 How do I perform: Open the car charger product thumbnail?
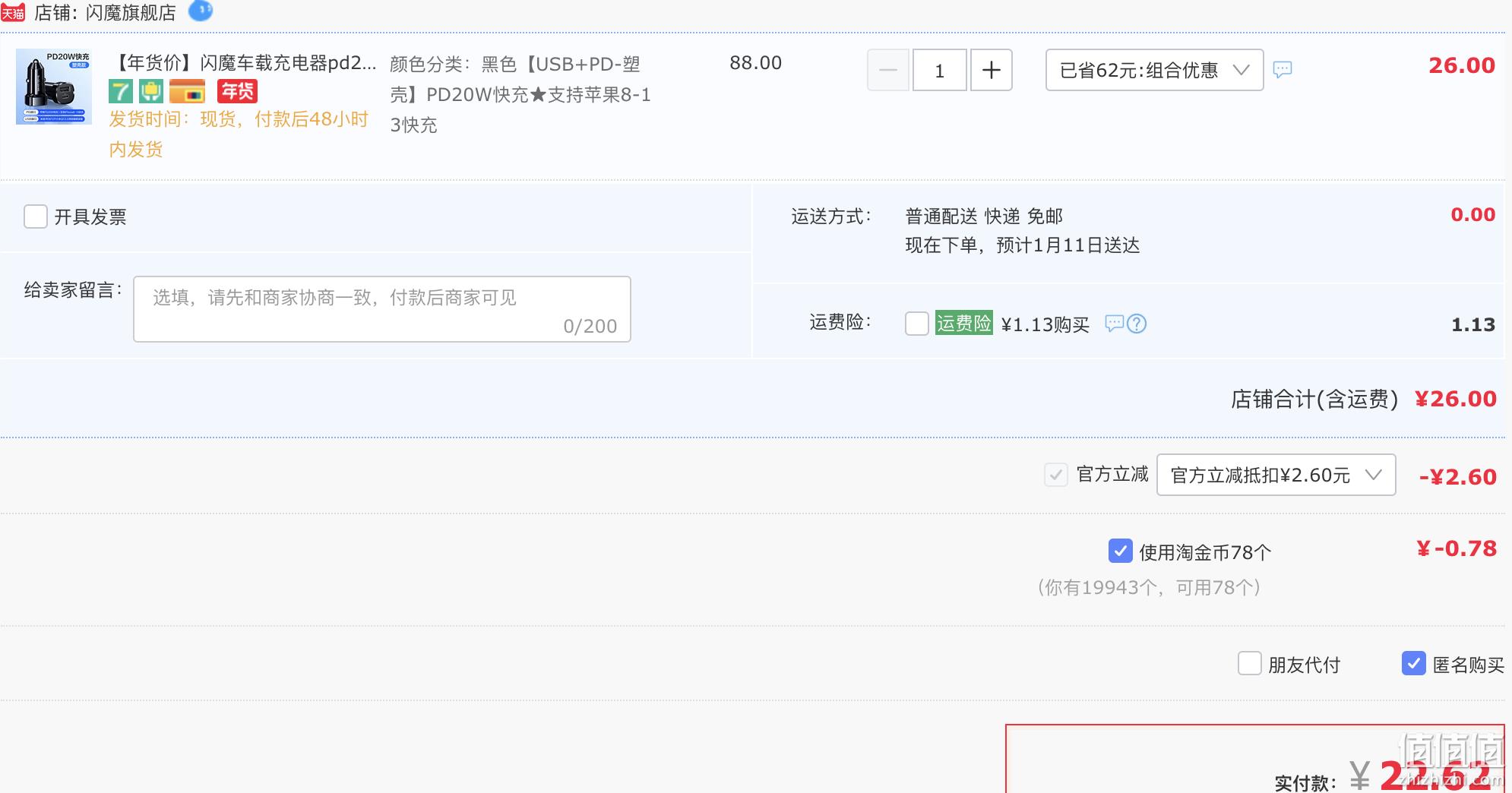point(54,87)
